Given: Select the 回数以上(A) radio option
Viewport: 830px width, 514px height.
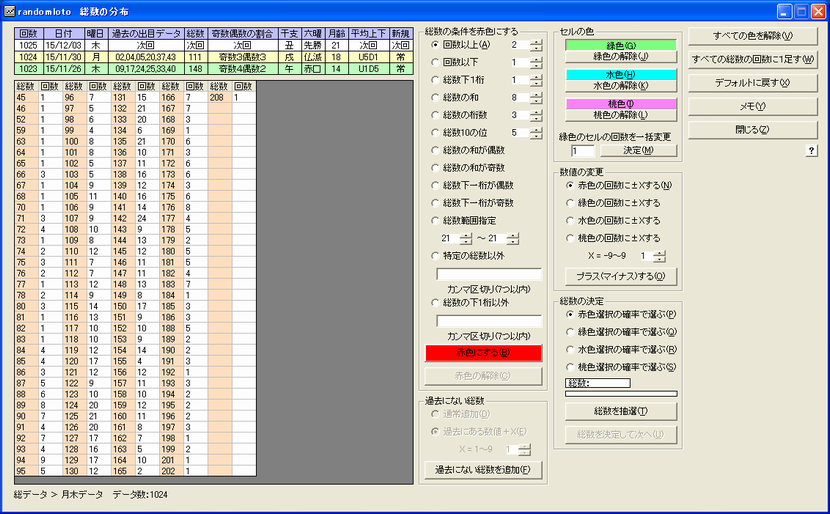Looking at the screenshot, I should point(435,45).
